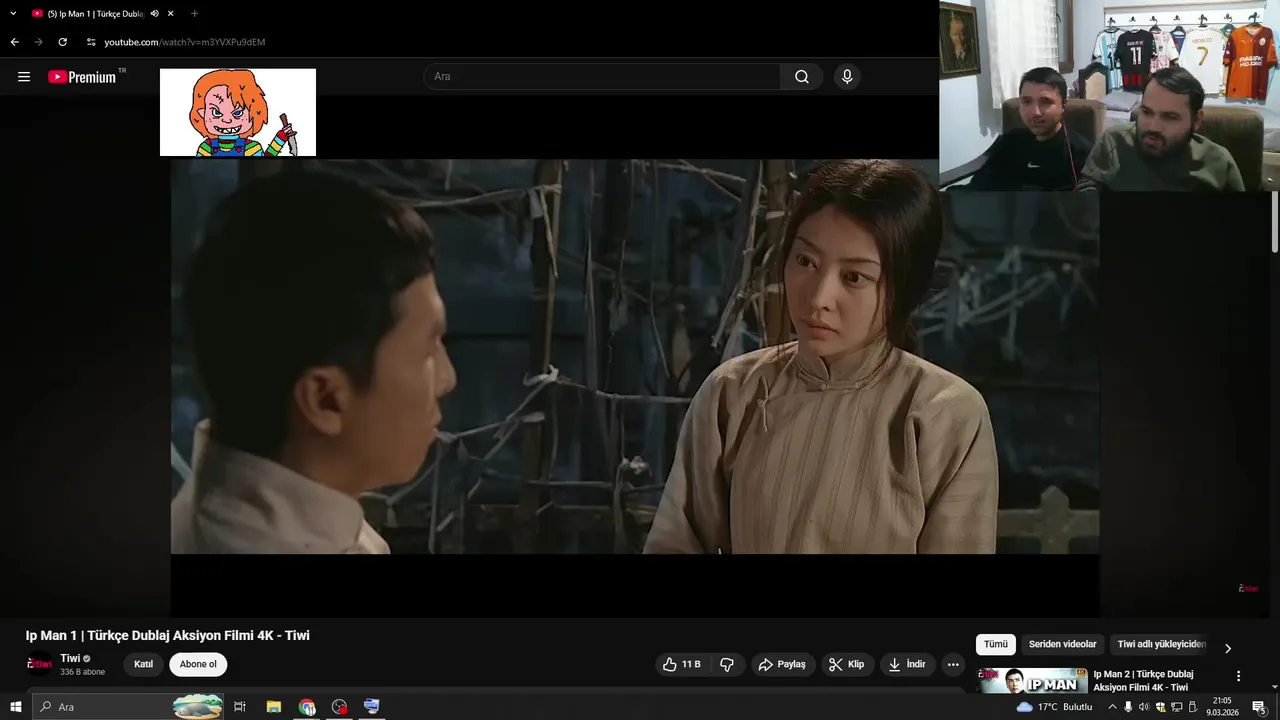Mute tab via speaker icon on tab
The width and height of the screenshot is (1280, 720).
point(155,14)
